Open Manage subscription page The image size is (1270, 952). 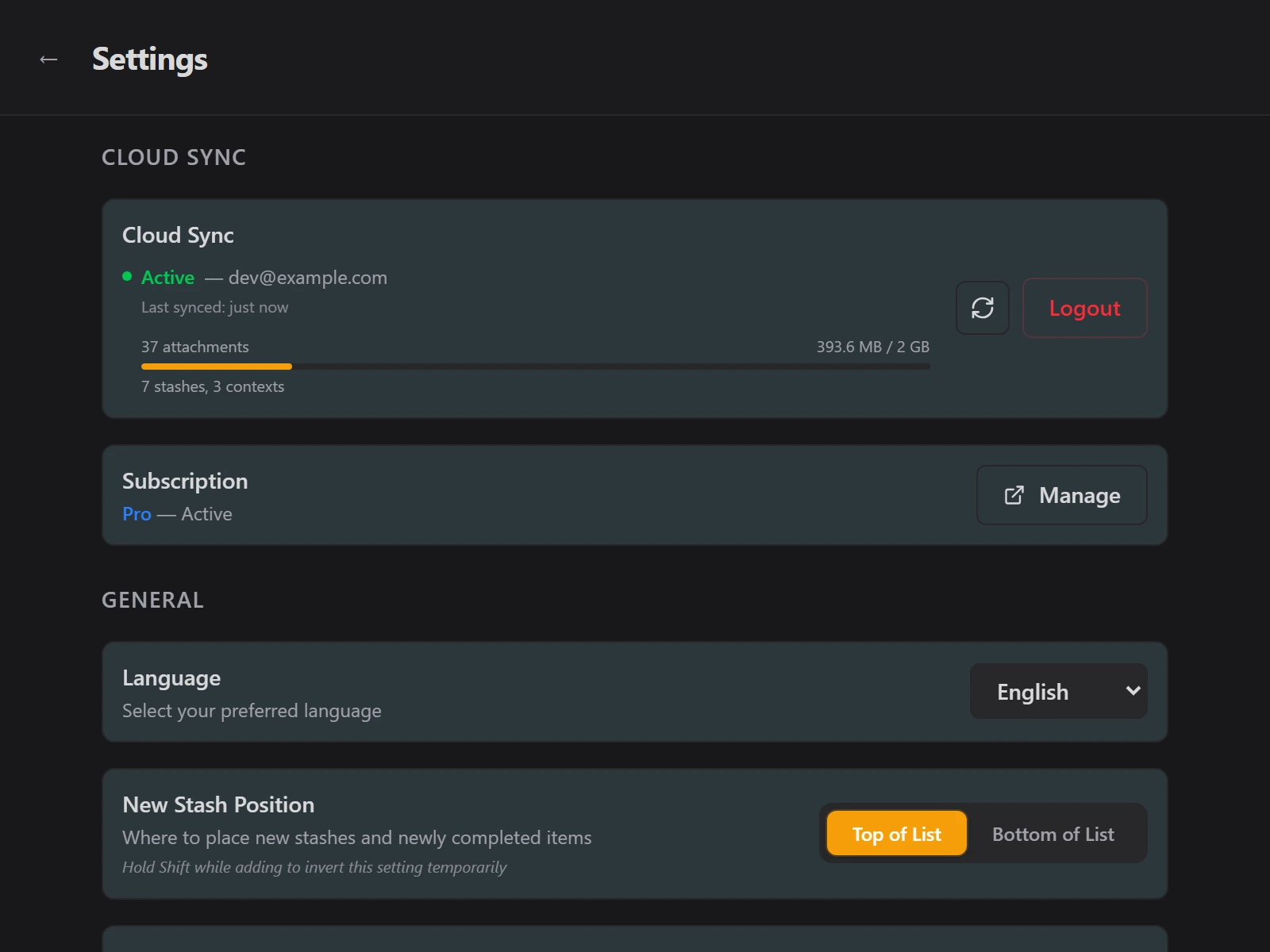point(1062,495)
